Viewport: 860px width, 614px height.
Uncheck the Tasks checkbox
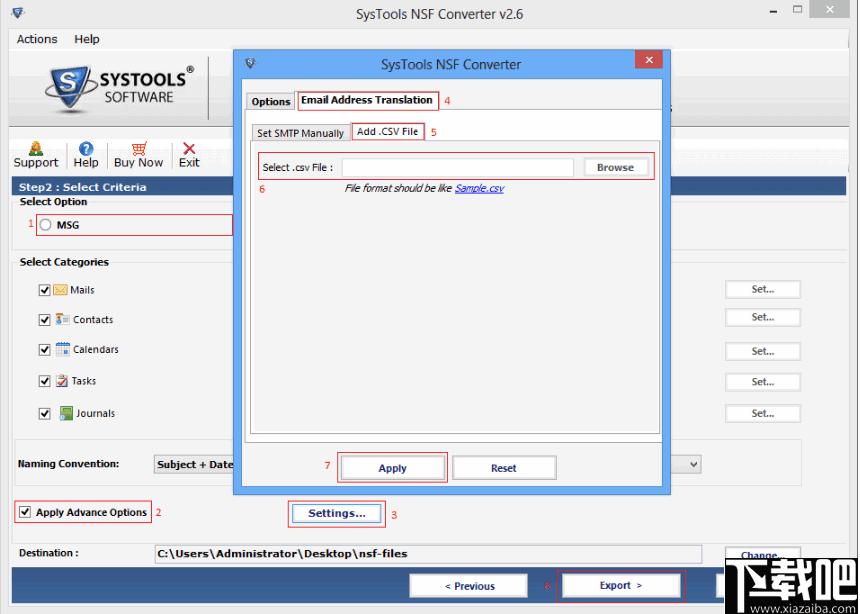click(x=44, y=381)
